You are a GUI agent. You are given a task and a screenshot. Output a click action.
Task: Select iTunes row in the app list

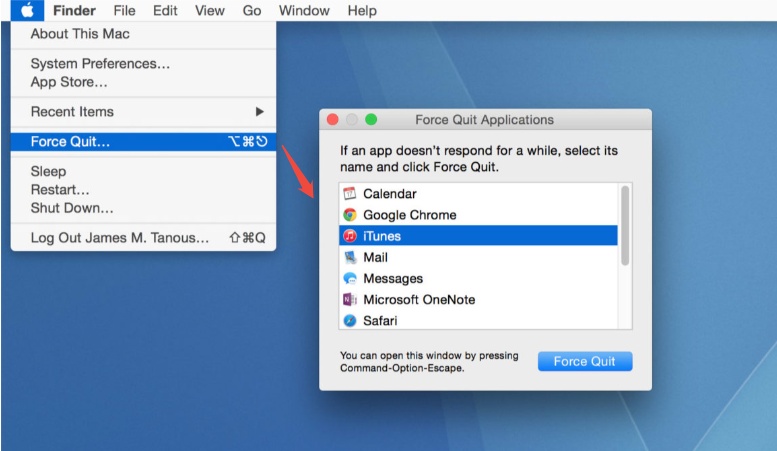[478, 236]
